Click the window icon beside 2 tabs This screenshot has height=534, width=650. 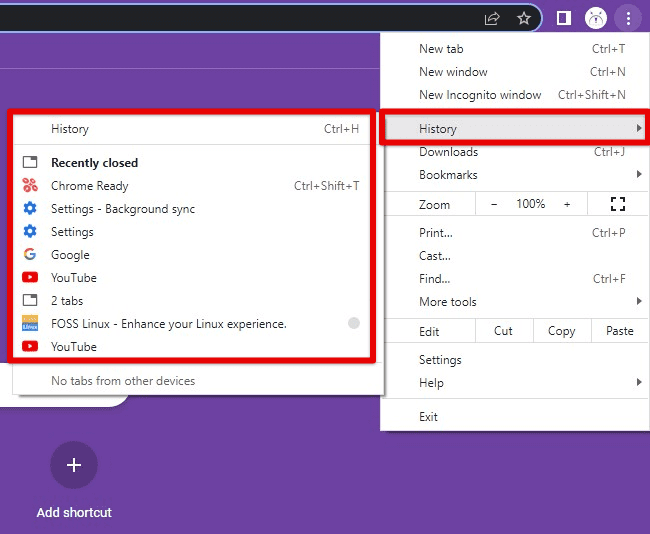click(30, 300)
